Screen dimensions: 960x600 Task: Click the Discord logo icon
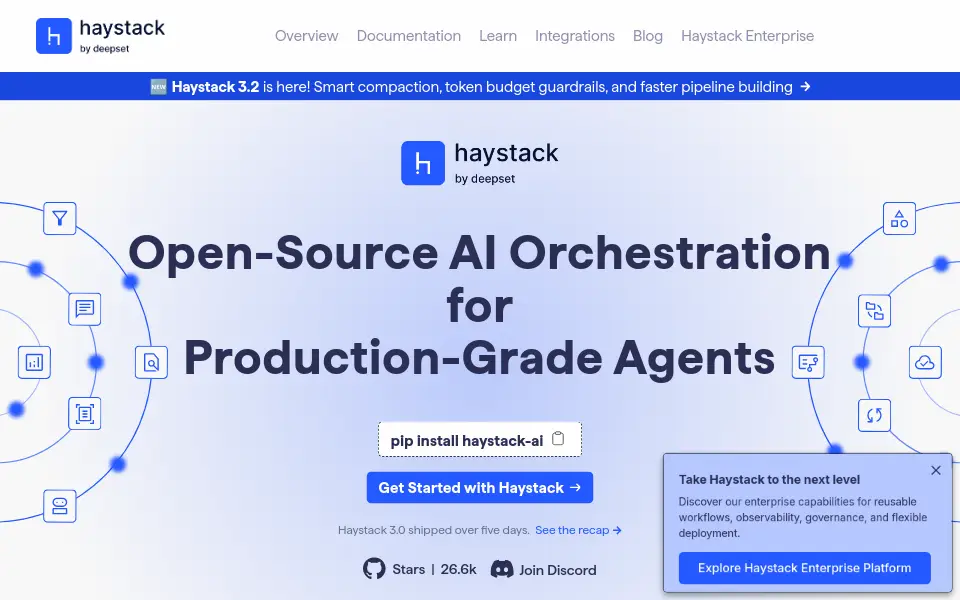(x=502, y=569)
